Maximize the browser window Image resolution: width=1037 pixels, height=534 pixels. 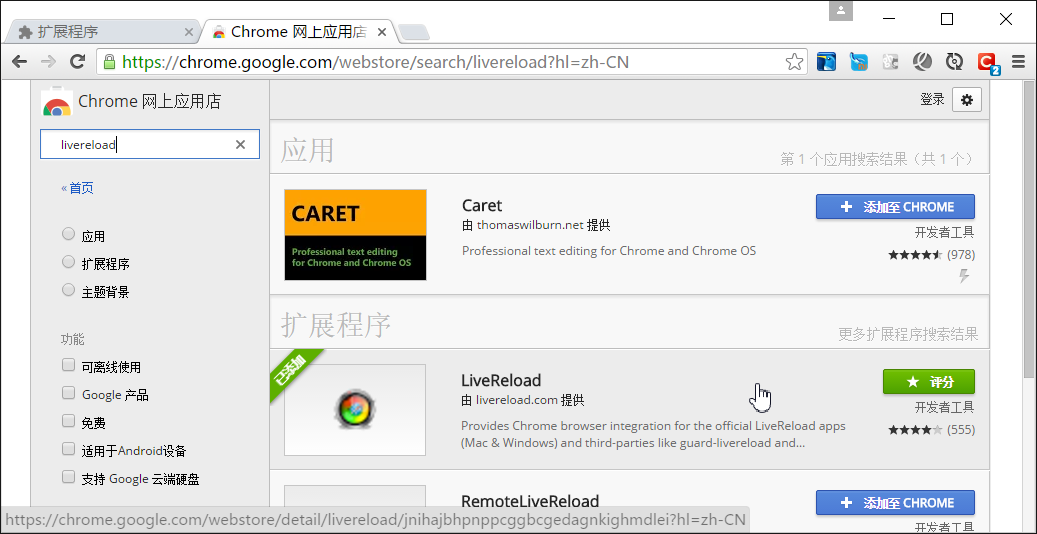point(947,19)
